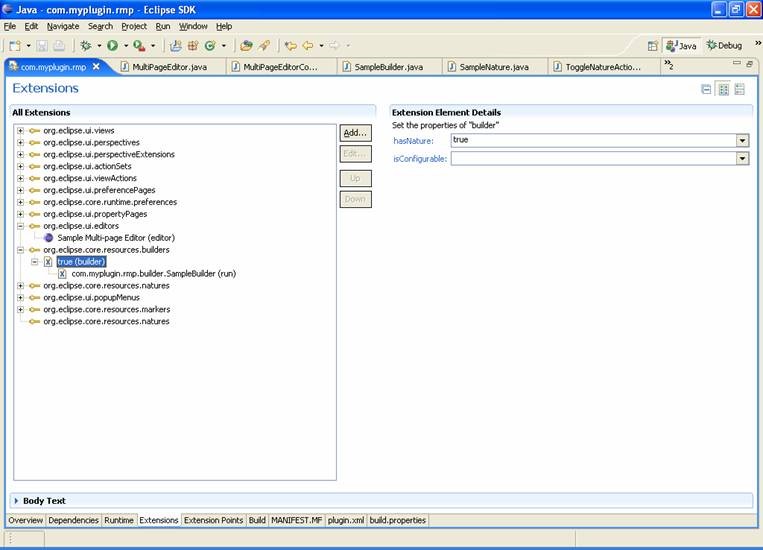Click the Open Type toolbar icon

coord(246,46)
